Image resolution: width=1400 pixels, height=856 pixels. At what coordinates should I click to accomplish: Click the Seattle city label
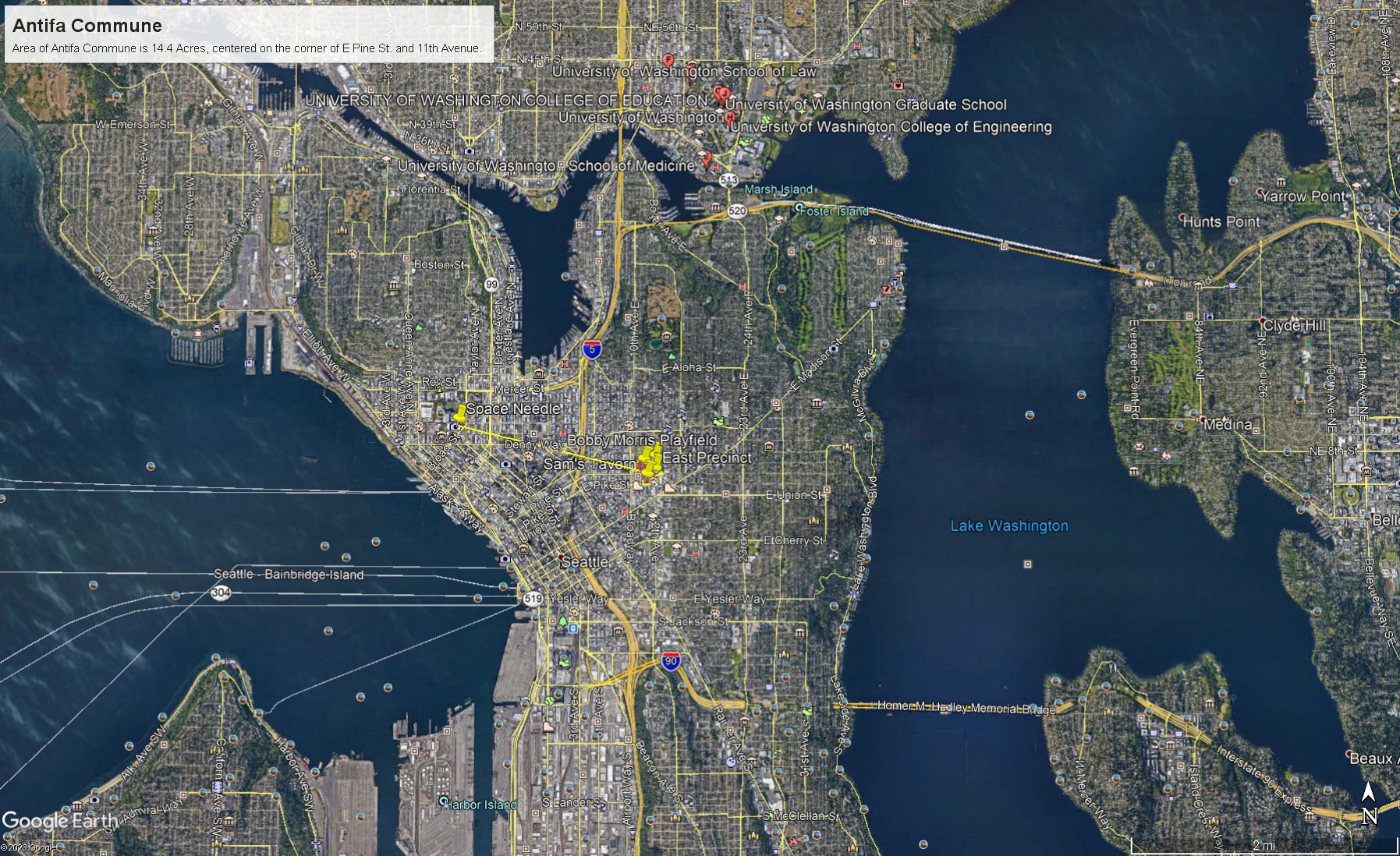585,561
